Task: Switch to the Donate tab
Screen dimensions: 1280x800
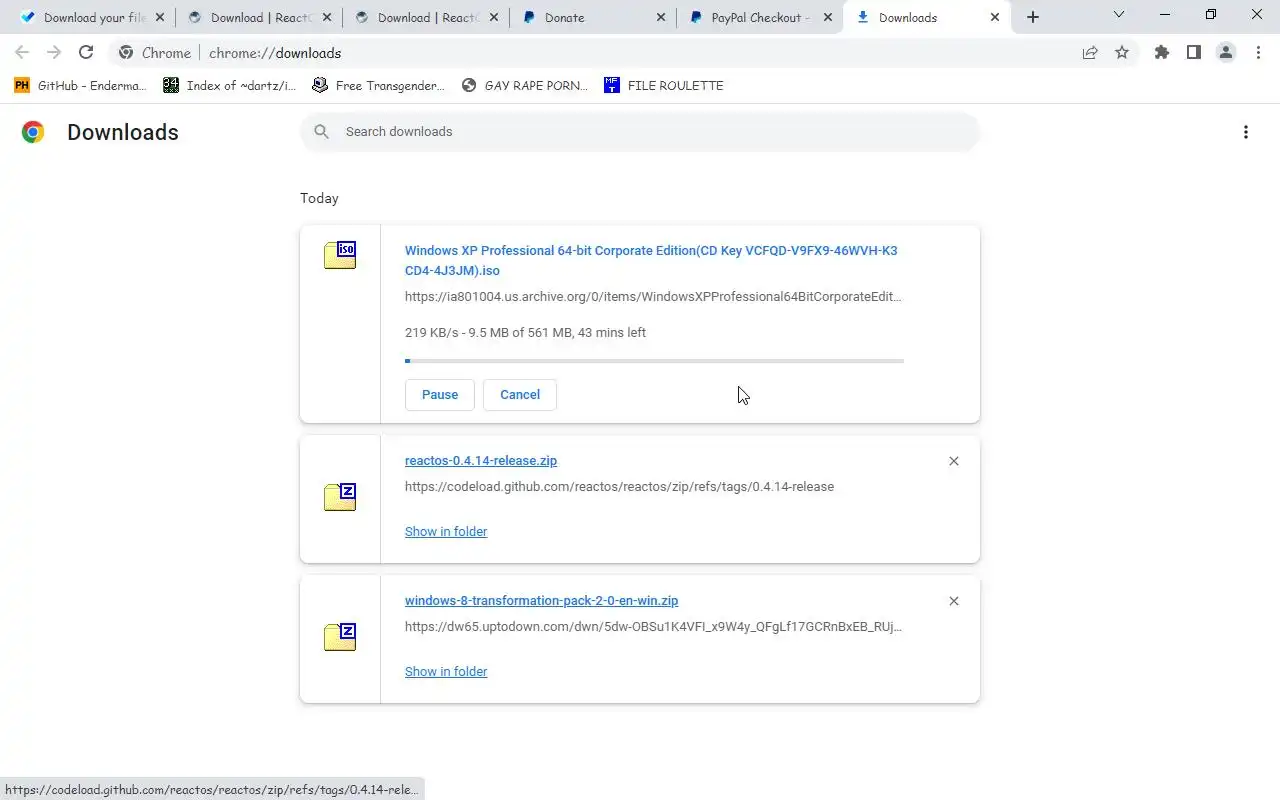Action: pos(592,18)
